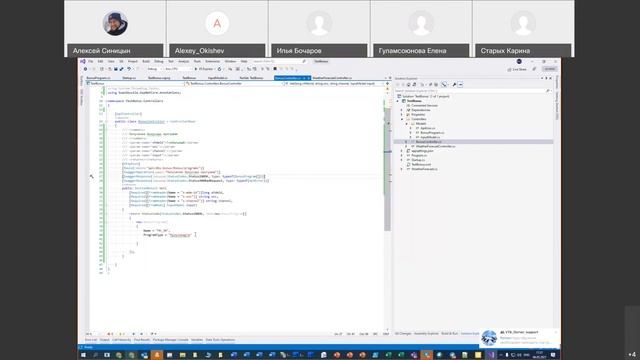Open the Error List bottom tab
640x360 pixels.
(91, 340)
